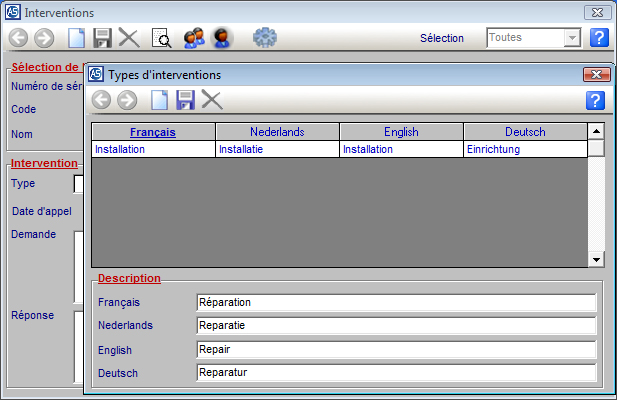Click the magnifier preview icon in main toolbar
The width and height of the screenshot is (617, 400).
coord(161,38)
